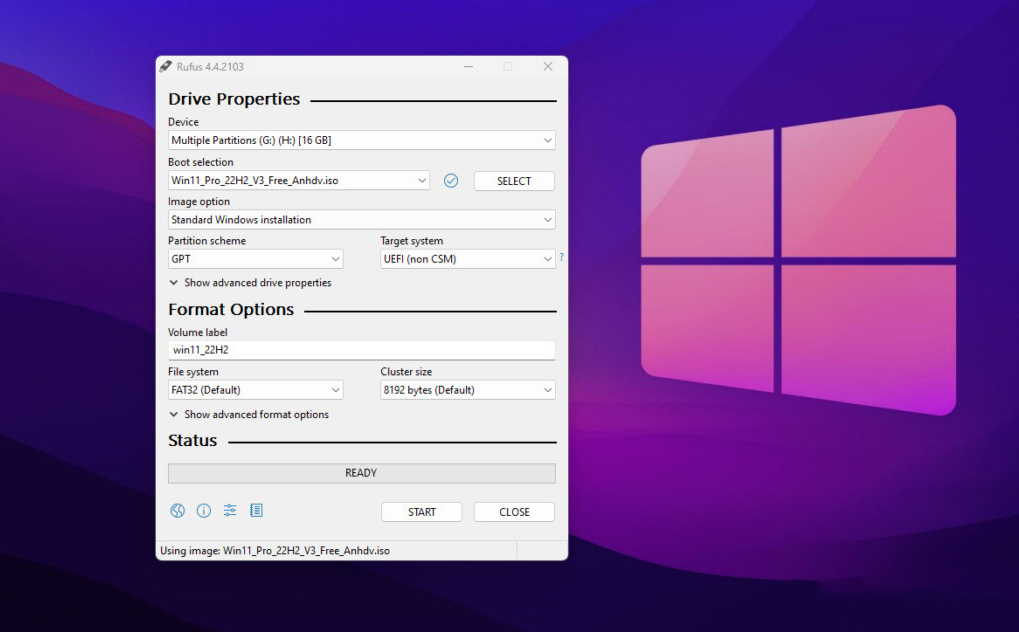This screenshot has width=1019, height=632.
Task: Change the Partition scheme GPT dropdown
Action: tap(255, 259)
